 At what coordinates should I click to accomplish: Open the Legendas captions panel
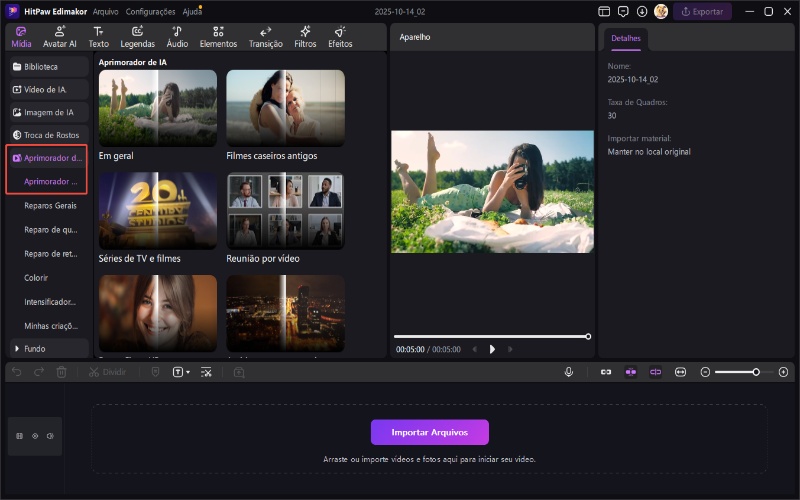(137, 37)
